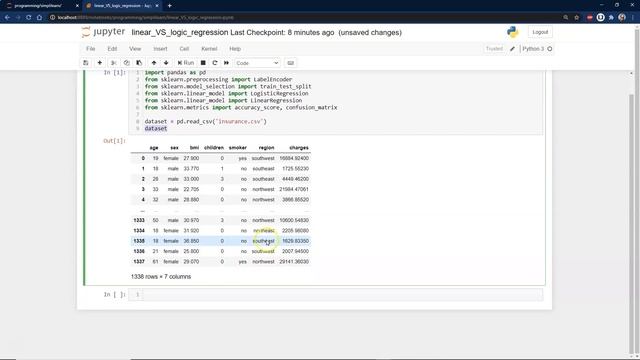Image resolution: width=640 pixels, height=360 pixels.
Task: Click the Python 3 kernel indicator
Action: coord(533,49)
